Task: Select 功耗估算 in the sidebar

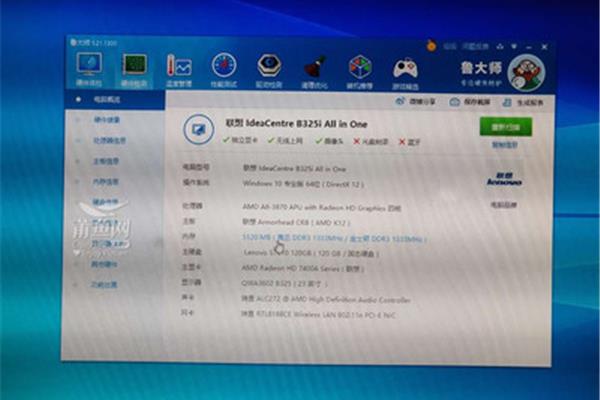Action: 104,285
